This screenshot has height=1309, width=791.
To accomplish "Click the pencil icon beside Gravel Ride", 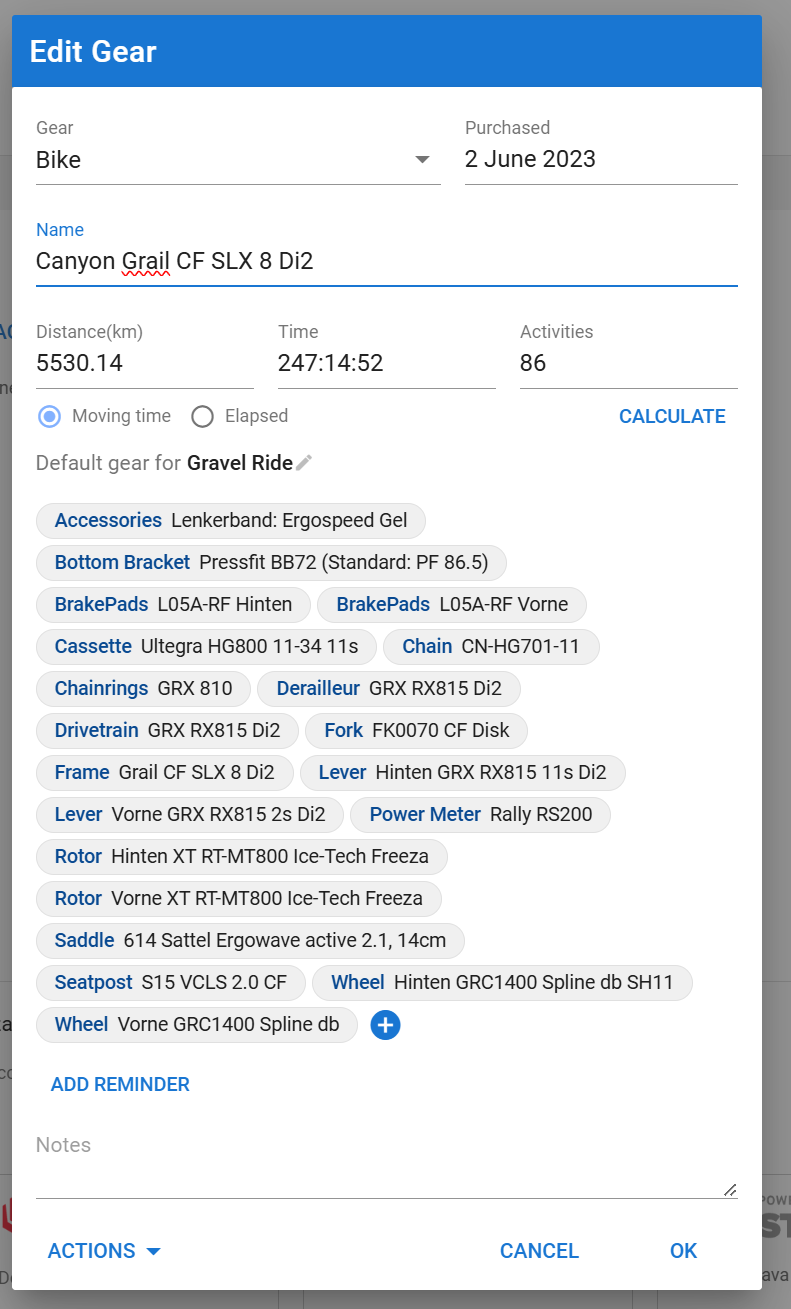I will [304, 463].
